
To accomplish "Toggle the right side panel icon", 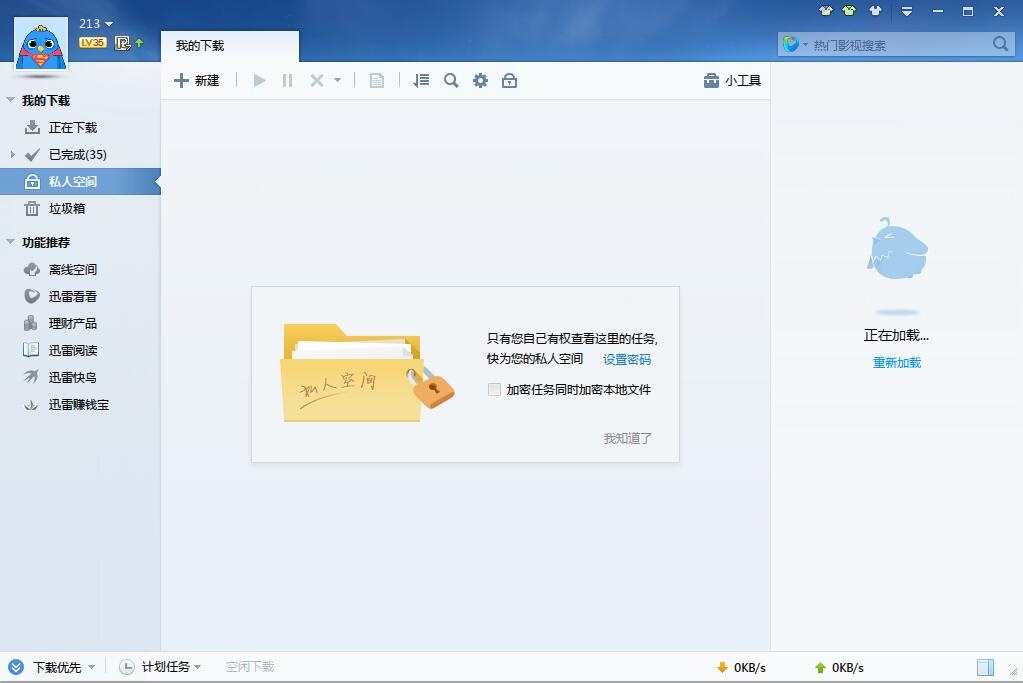I will [985, 667].
